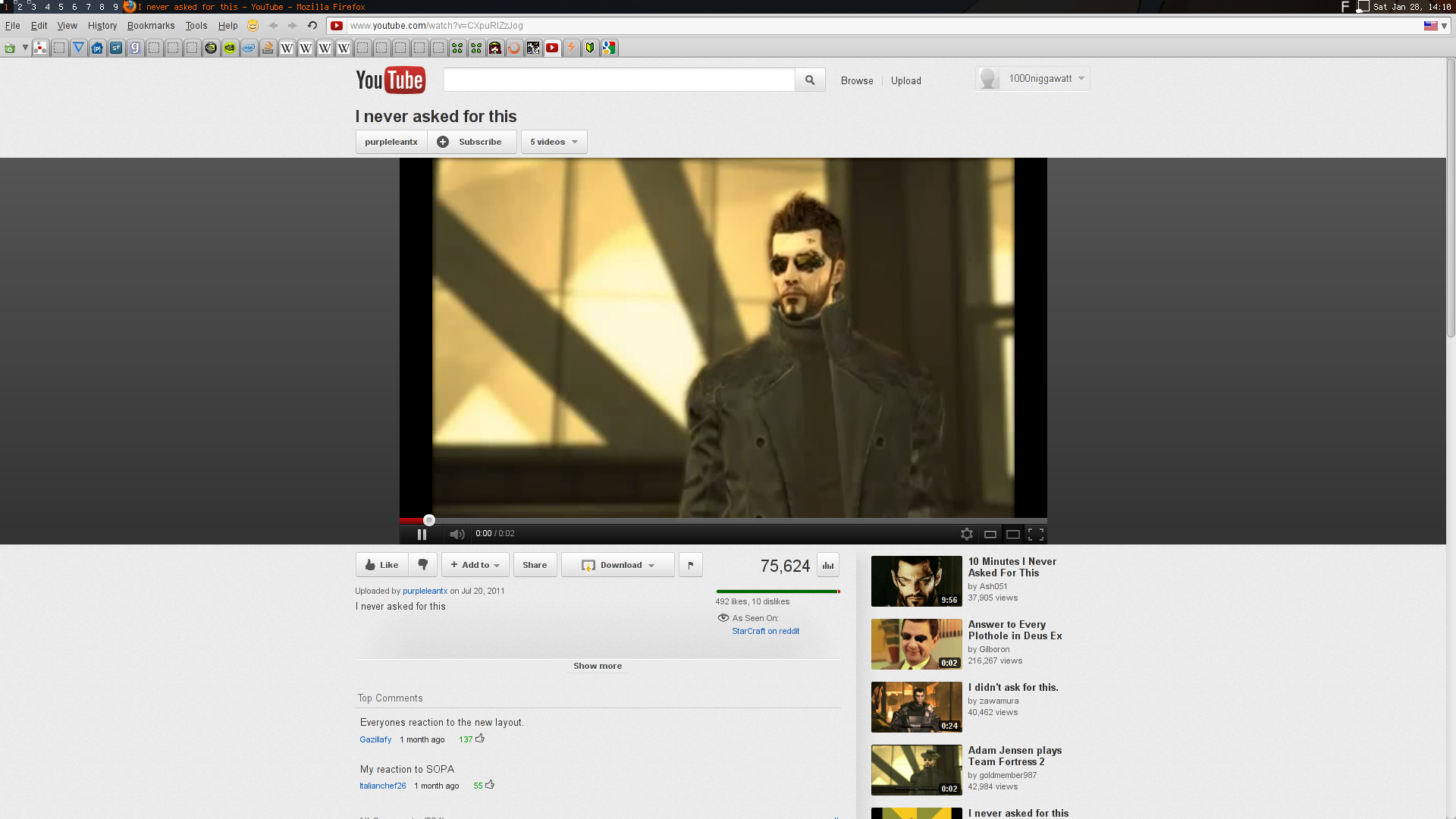The height and width of the screenshot is (819, 1456).
Task: Click the Firefox icon in the title bar
Action: (x=130, y=7)
